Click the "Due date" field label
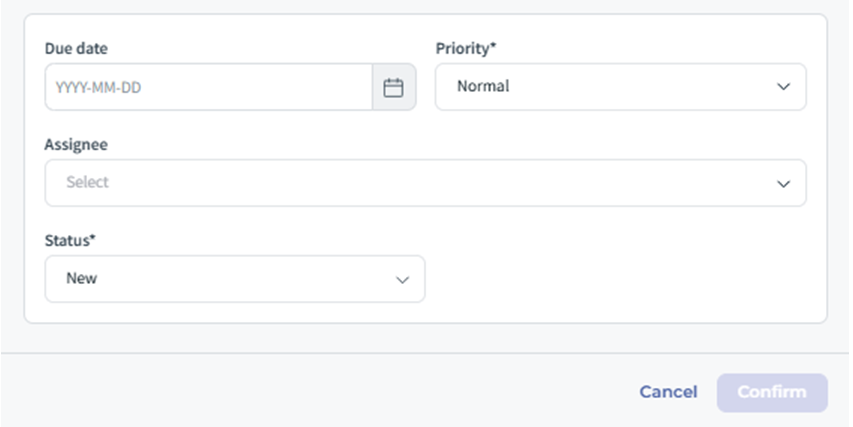This screenshot has width=853, height=427. click(76, 48)
